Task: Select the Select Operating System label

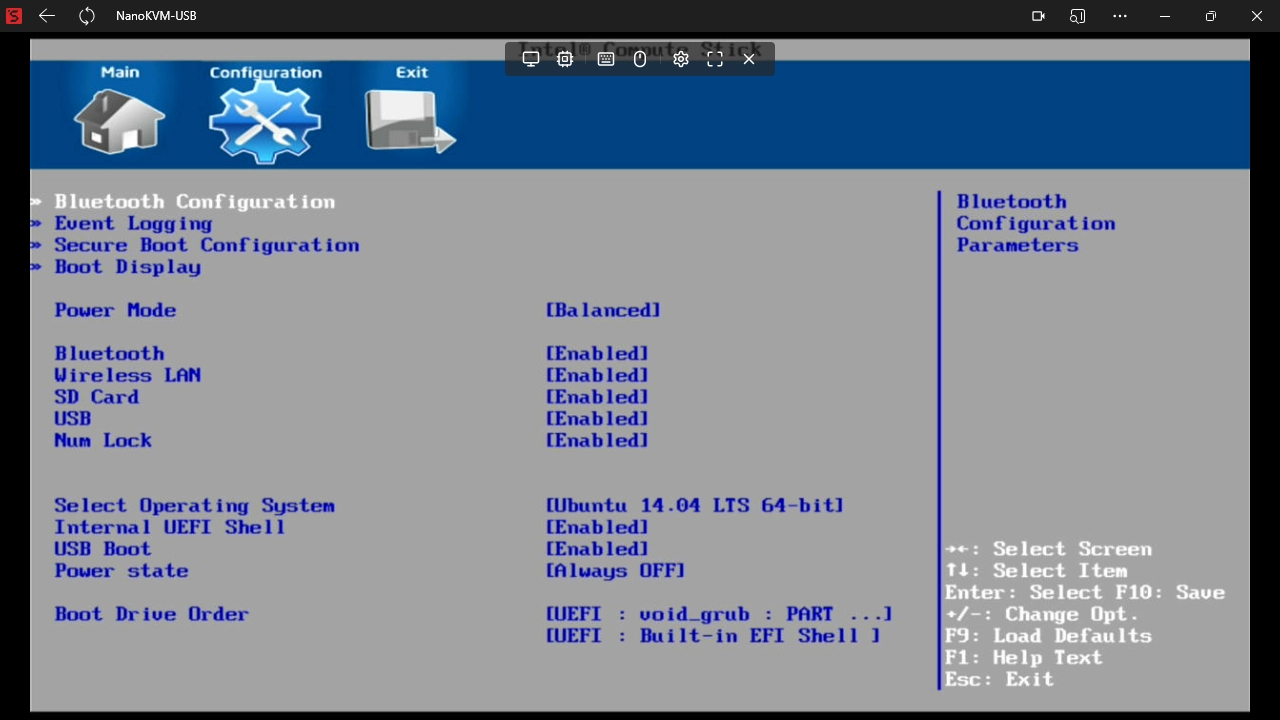Action: tap(194, 506)
